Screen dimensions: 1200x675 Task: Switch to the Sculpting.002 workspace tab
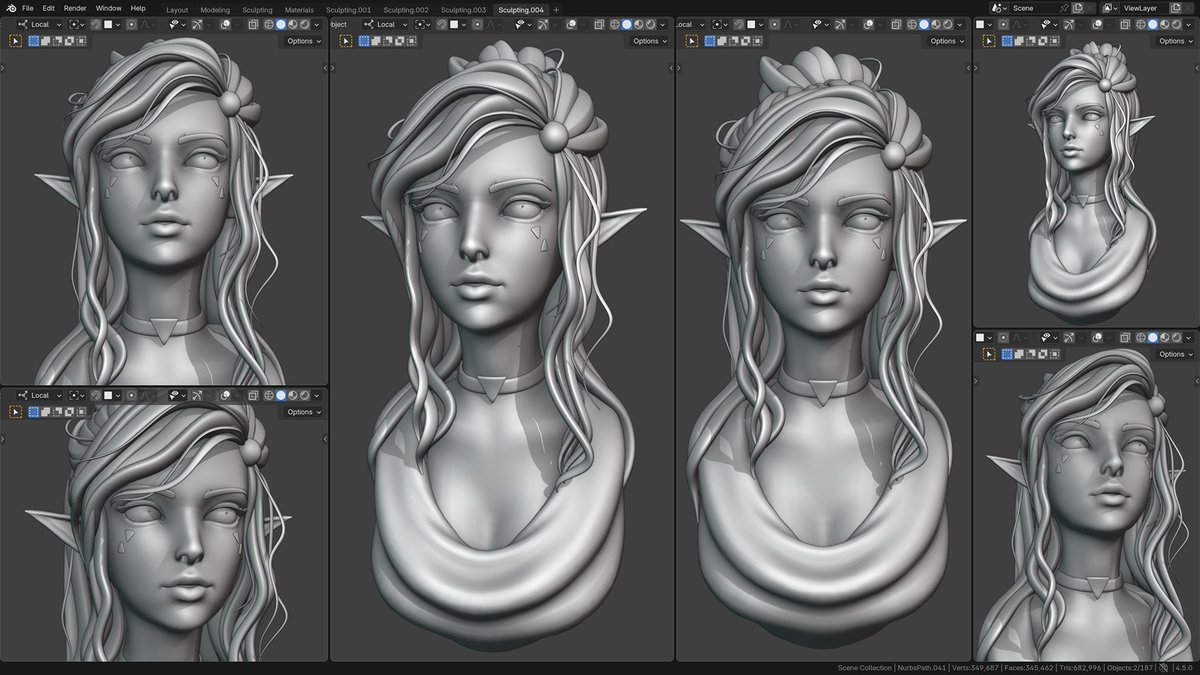pyautogui.click(x=406, y=9)
